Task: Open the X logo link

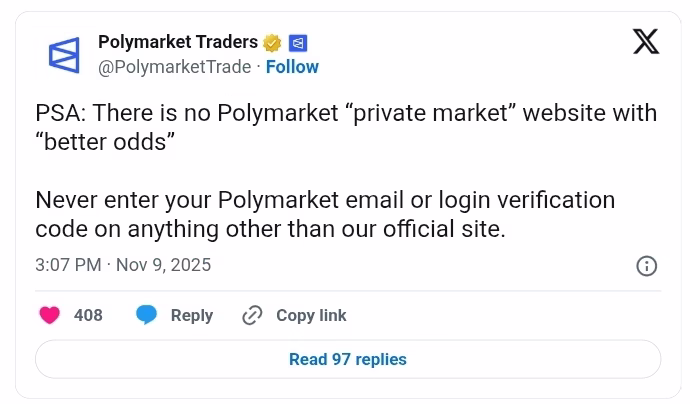Action: click(646, 42)
